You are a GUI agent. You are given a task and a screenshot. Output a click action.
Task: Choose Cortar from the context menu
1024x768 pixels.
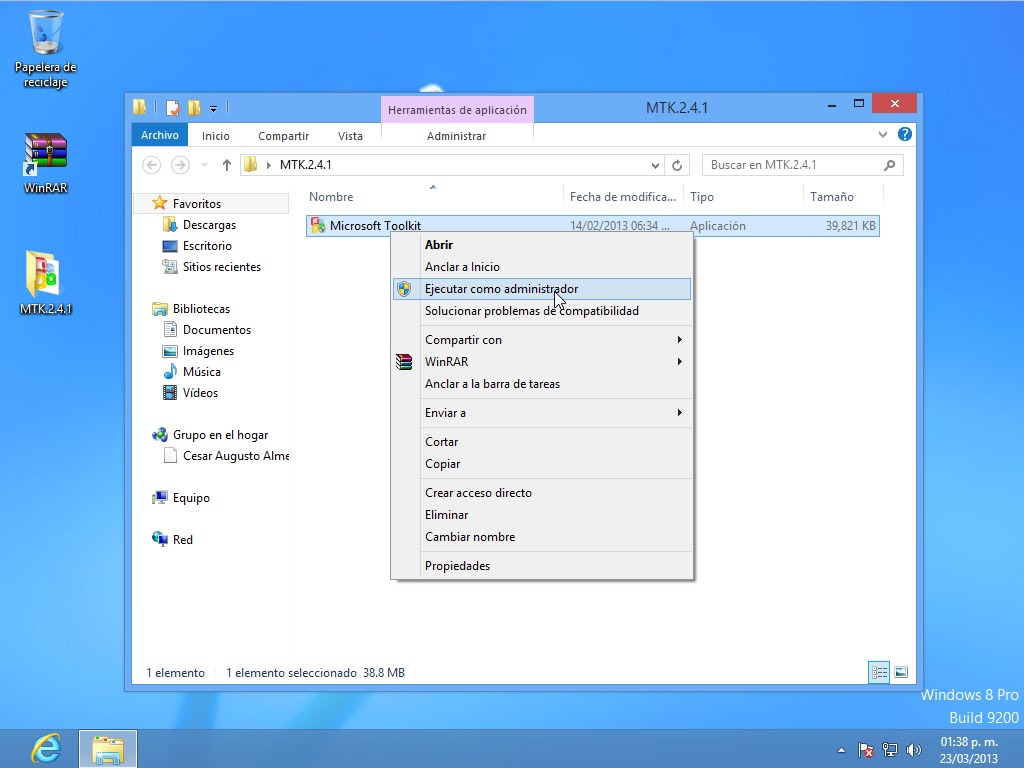542,441
